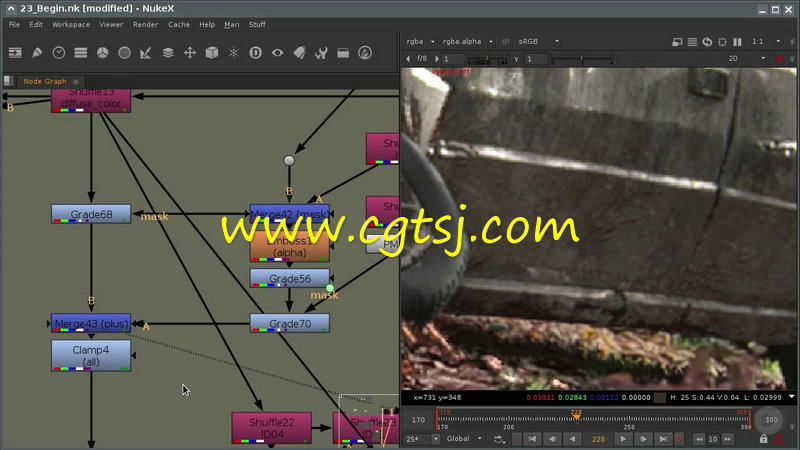Open the Time nodes clock menu
Screen dimensions: 800x450
(x=59, y=53)
